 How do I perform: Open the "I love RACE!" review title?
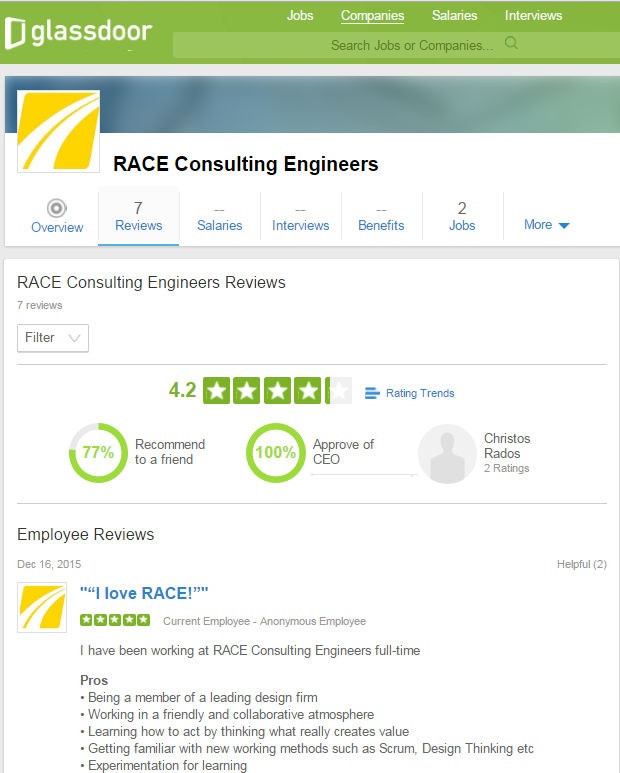[144, 593]
